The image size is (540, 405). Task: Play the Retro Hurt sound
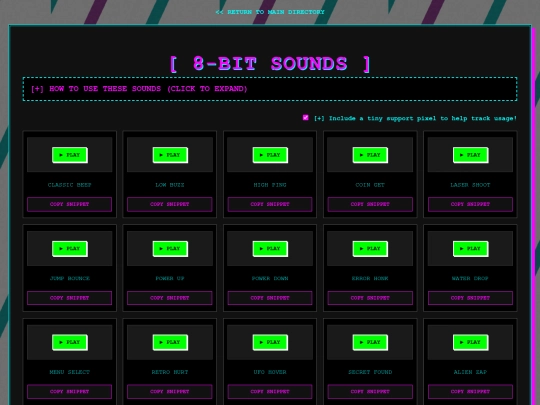[x=170, y=342]
